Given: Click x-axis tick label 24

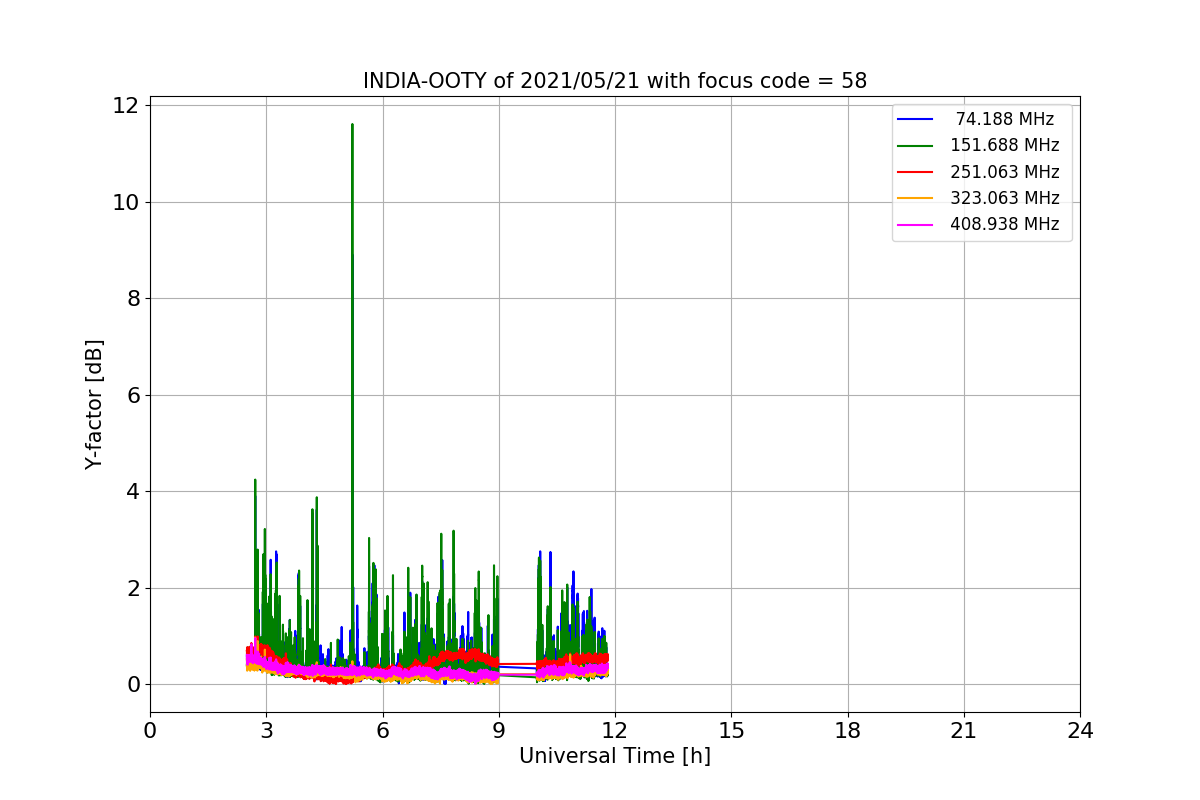Looking at the screenshot, I should (1080, 731).
